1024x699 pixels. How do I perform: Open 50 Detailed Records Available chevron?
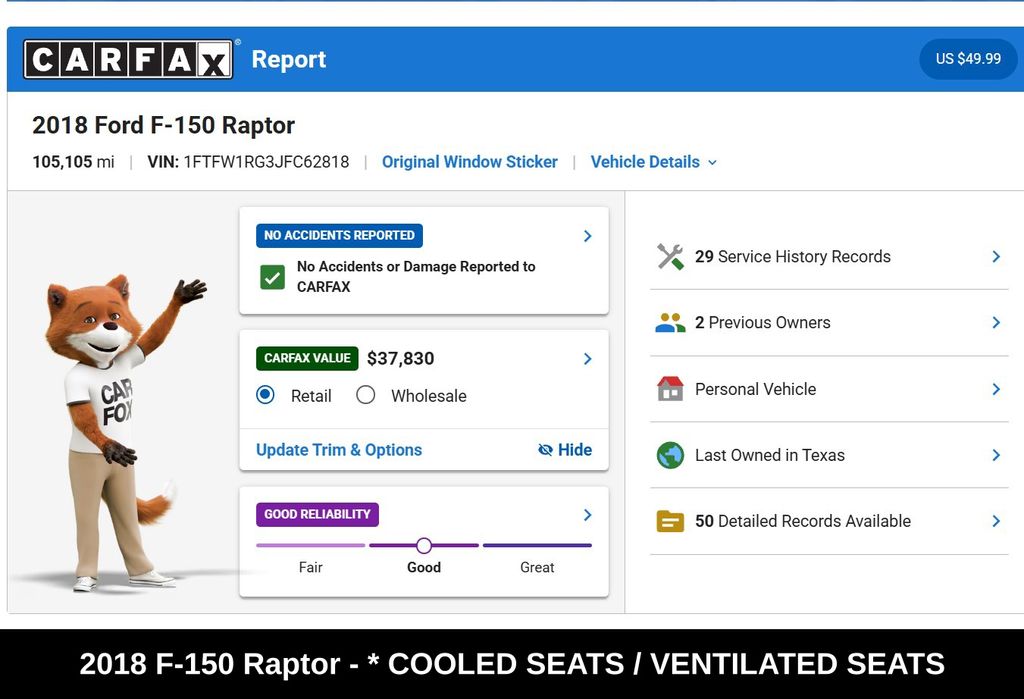pos(996,521)
